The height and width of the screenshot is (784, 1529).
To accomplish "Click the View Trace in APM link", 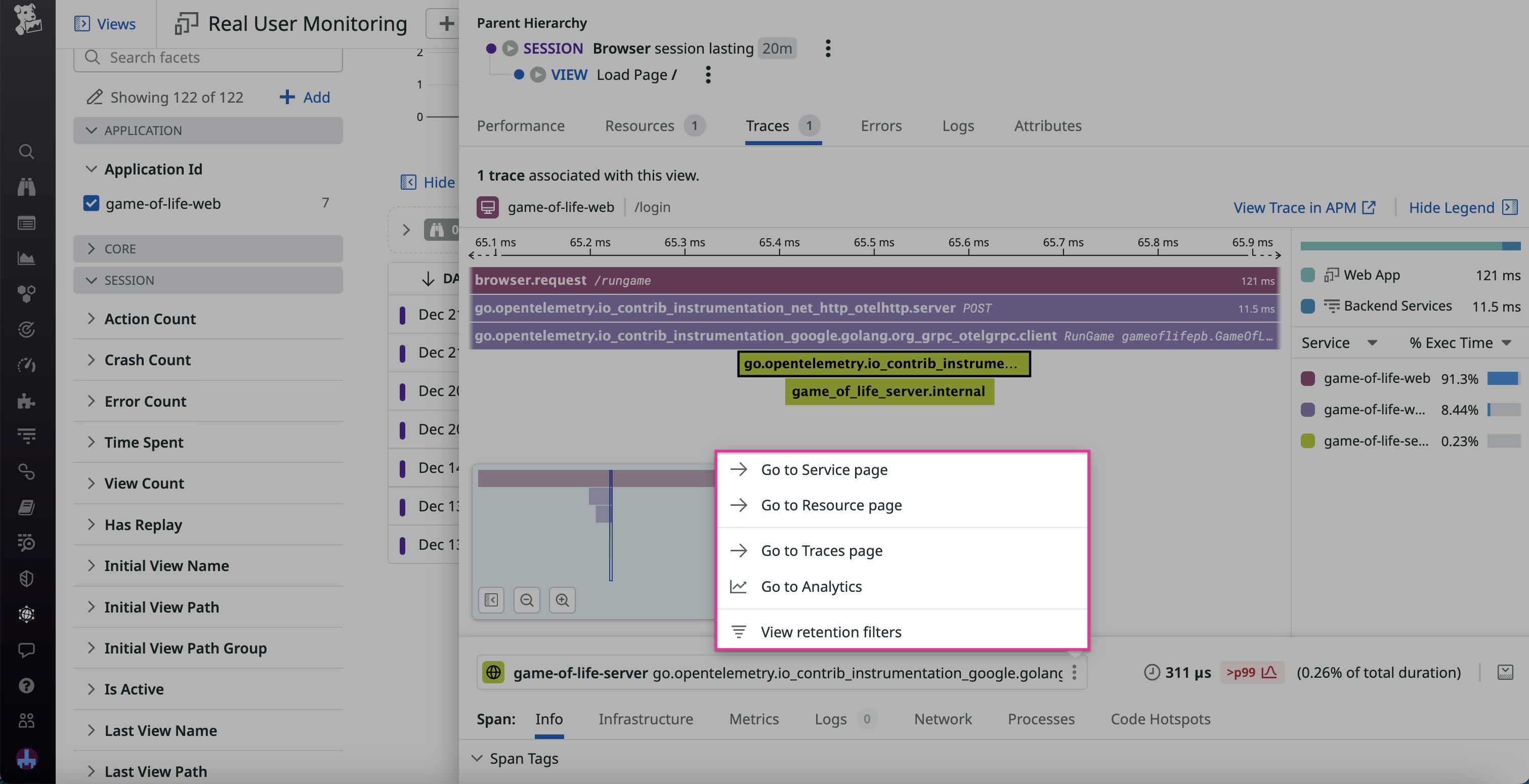I will (x=1296, y=207).
